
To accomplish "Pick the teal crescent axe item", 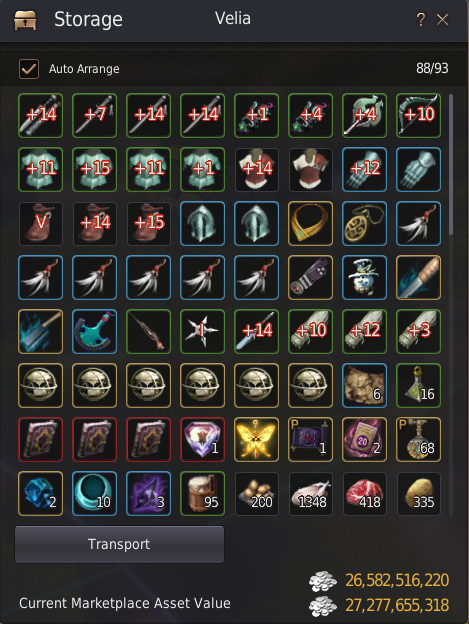I will pyautogui.click(x=94, y=332).
